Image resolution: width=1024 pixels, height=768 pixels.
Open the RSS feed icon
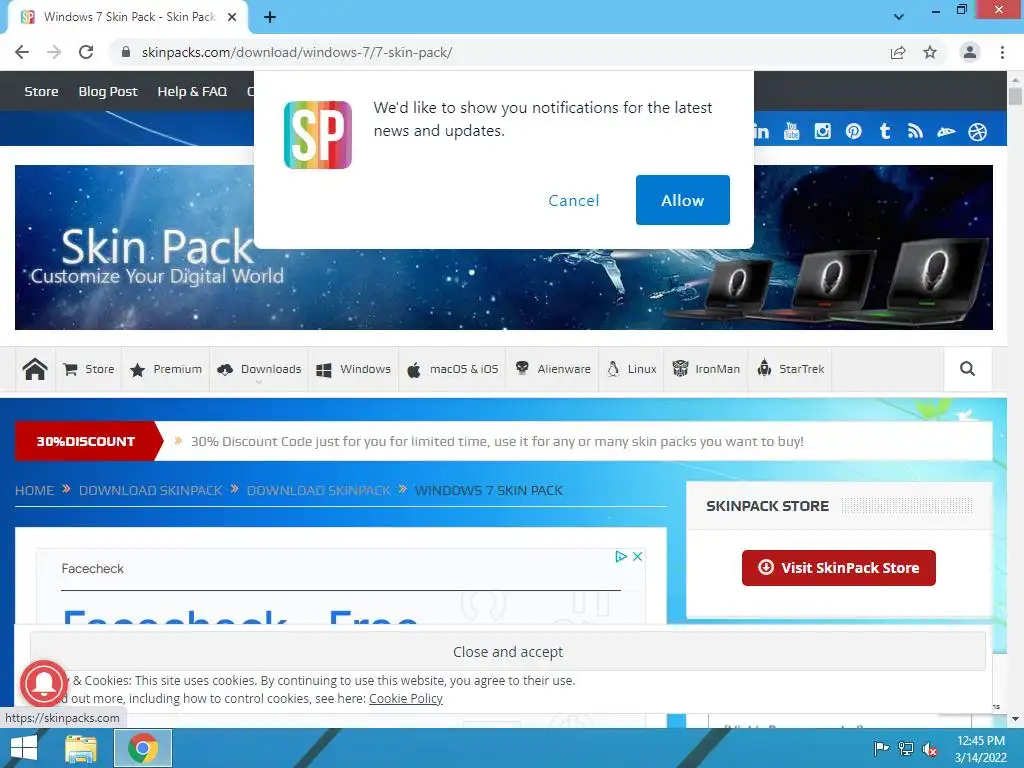pos(916,132)
